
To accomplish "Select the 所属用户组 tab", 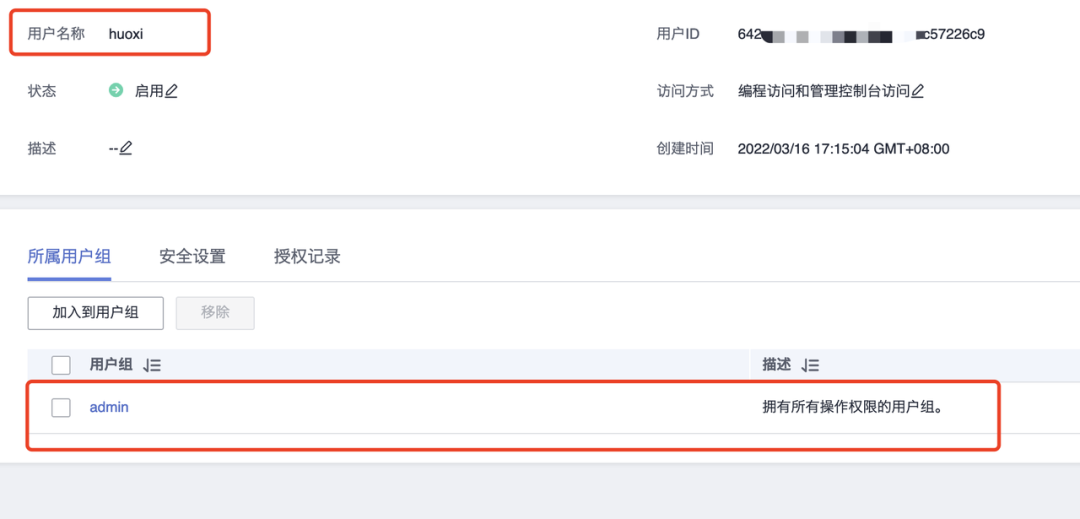I will [x=70, y=257].
